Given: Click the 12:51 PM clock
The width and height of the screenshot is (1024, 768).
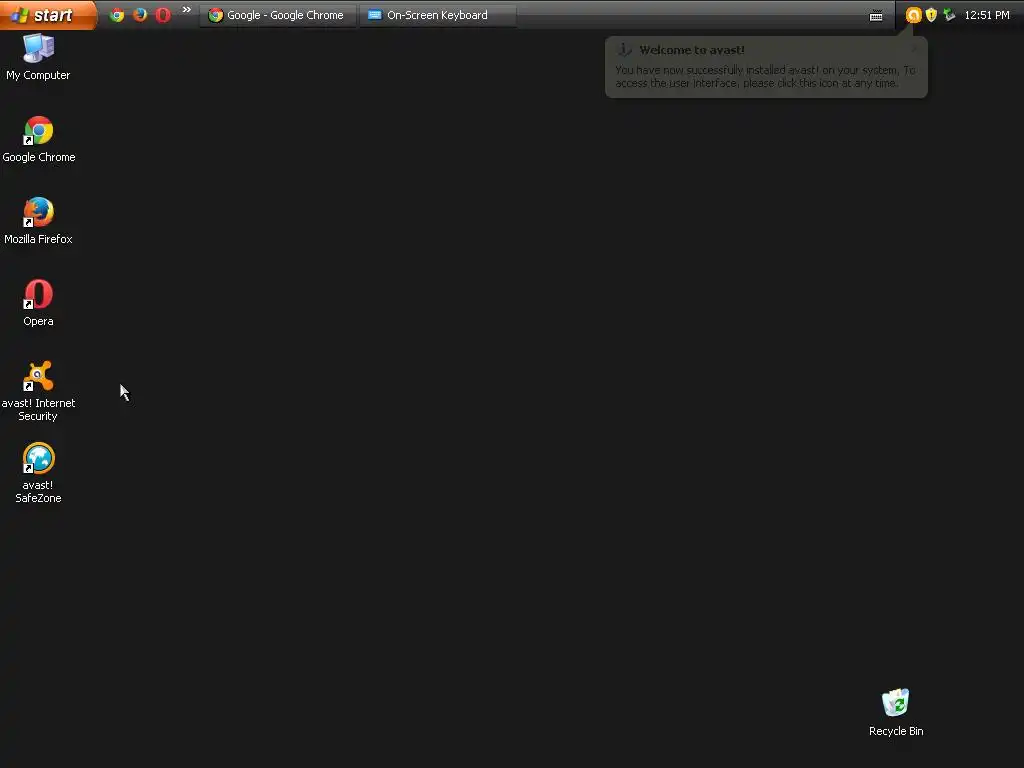Looking at the screenshot, I should [x=987, y=15].
